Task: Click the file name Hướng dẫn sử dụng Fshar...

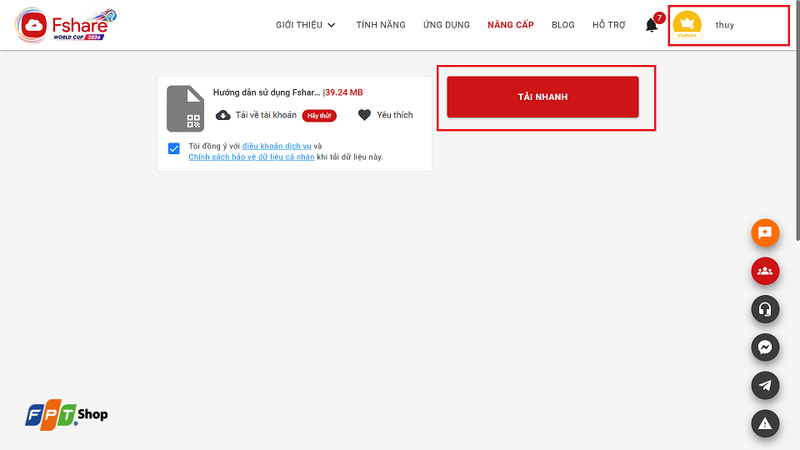Action: coord(266,92)
